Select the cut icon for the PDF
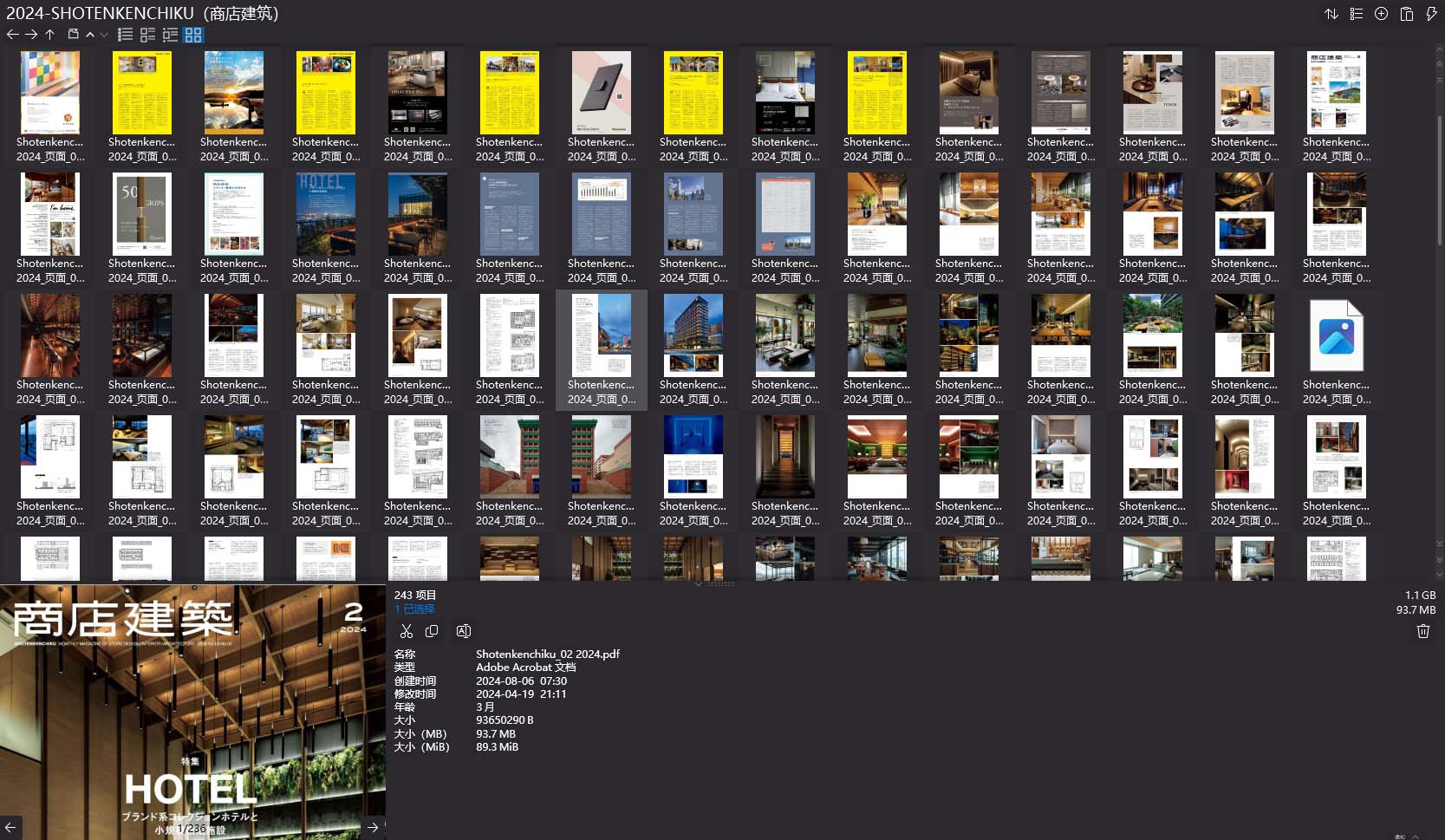This screenshot has height=840, width=1445. pos(407,631)
